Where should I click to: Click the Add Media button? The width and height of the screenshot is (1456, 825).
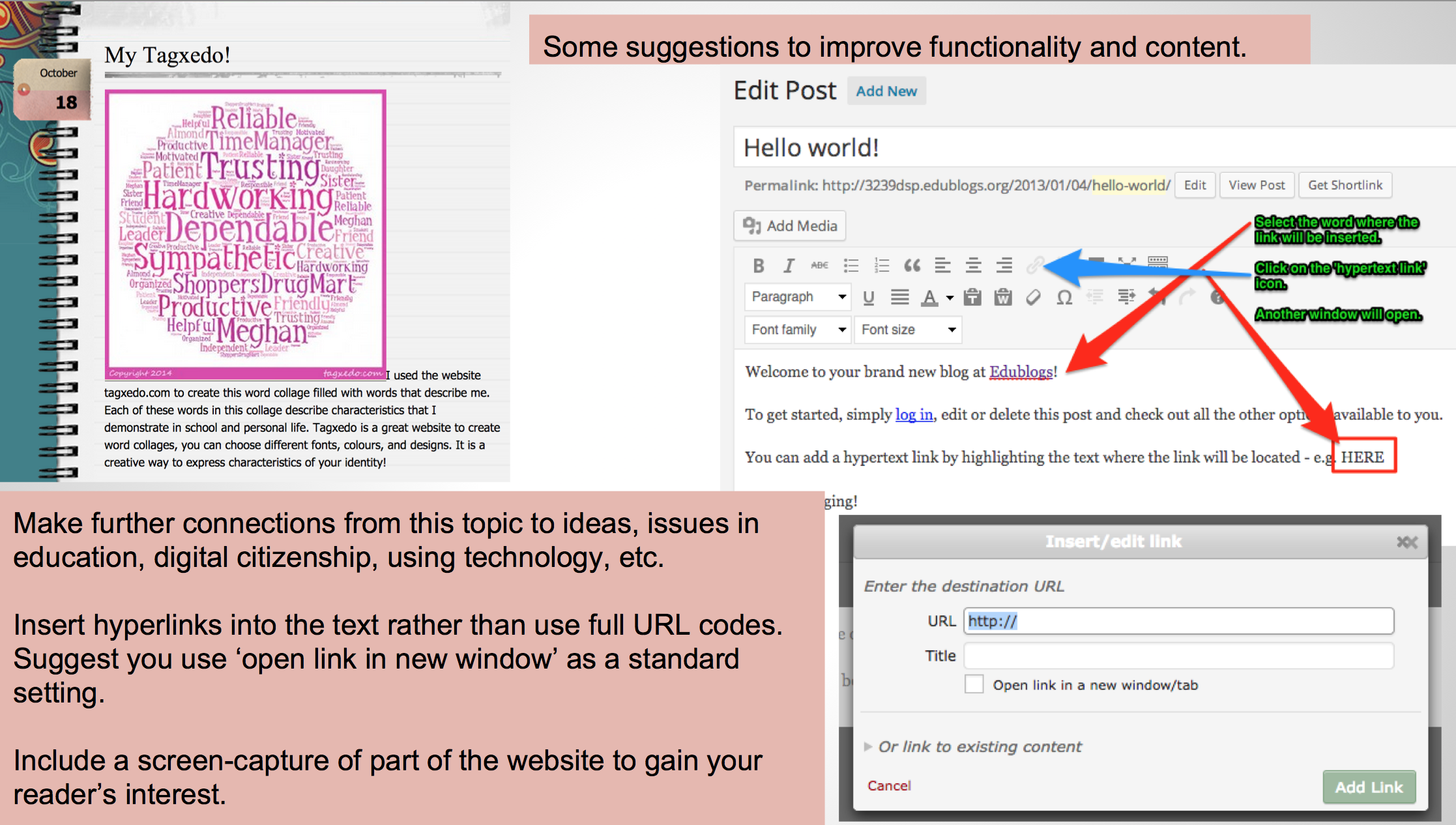790,226
